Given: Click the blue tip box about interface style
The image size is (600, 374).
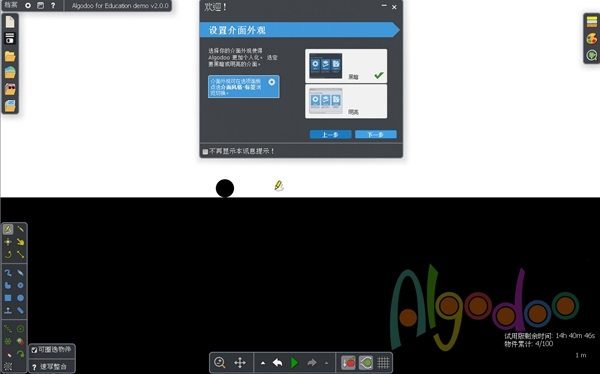Looking at the screenshot, I should tap(243, 87).
